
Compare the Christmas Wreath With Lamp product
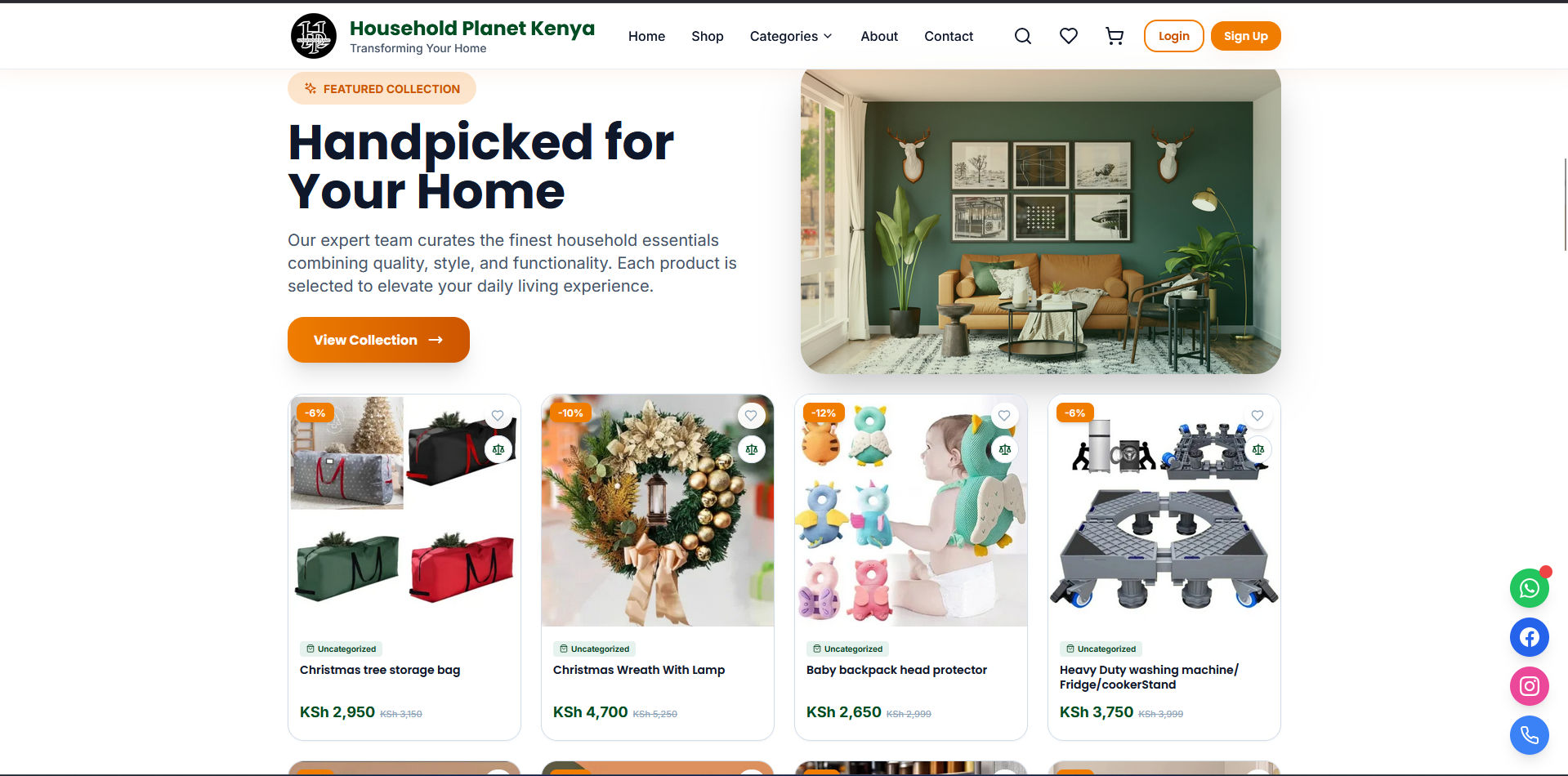point(752,449)
